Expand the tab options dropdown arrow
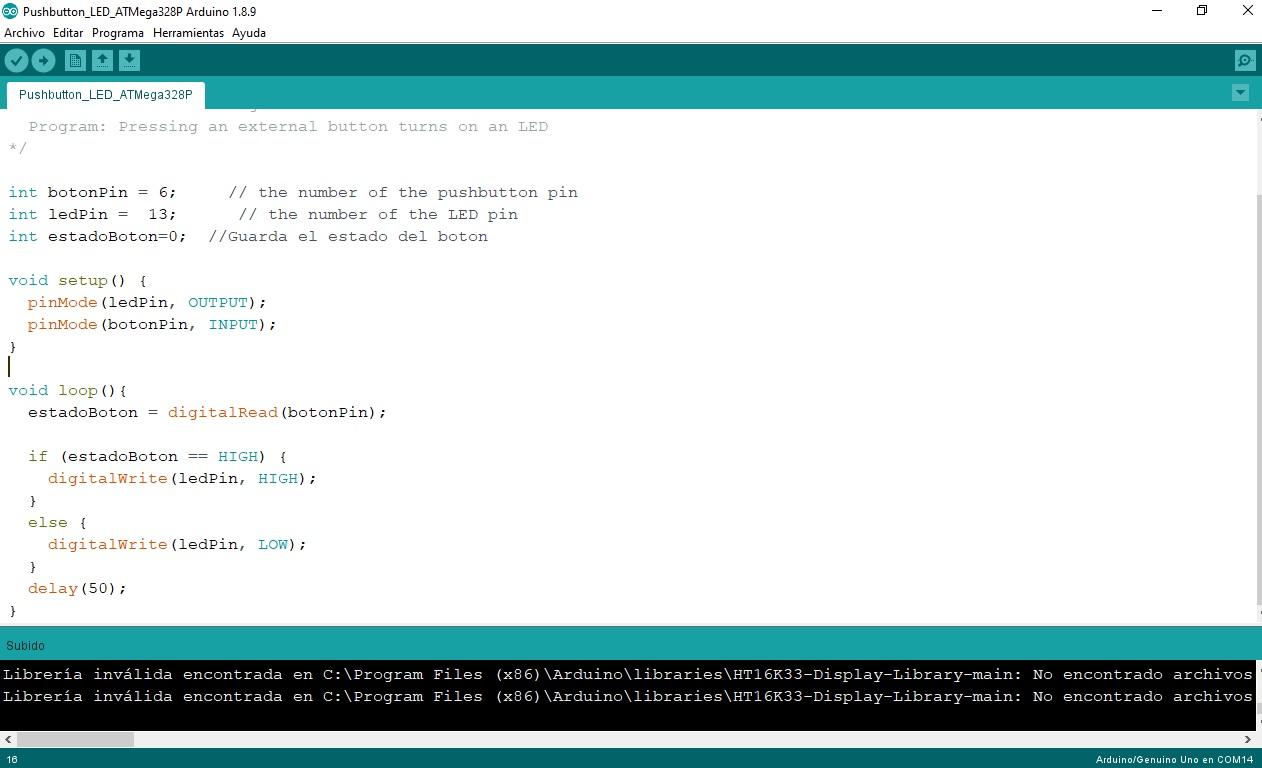The height and width of the screenshot is (768, 1262). point(1240,93)
